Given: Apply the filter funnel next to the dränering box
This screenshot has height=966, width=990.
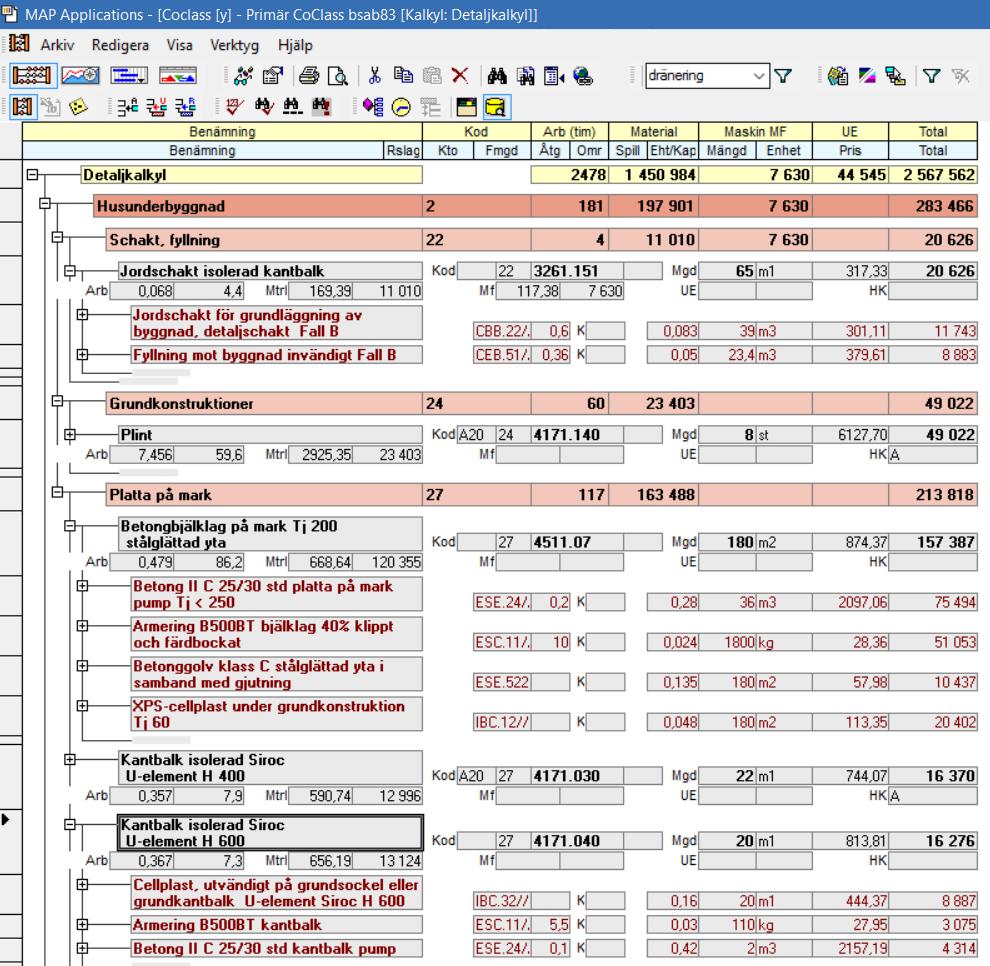Looking at the screenshot, I should click(x=783, y=76).
